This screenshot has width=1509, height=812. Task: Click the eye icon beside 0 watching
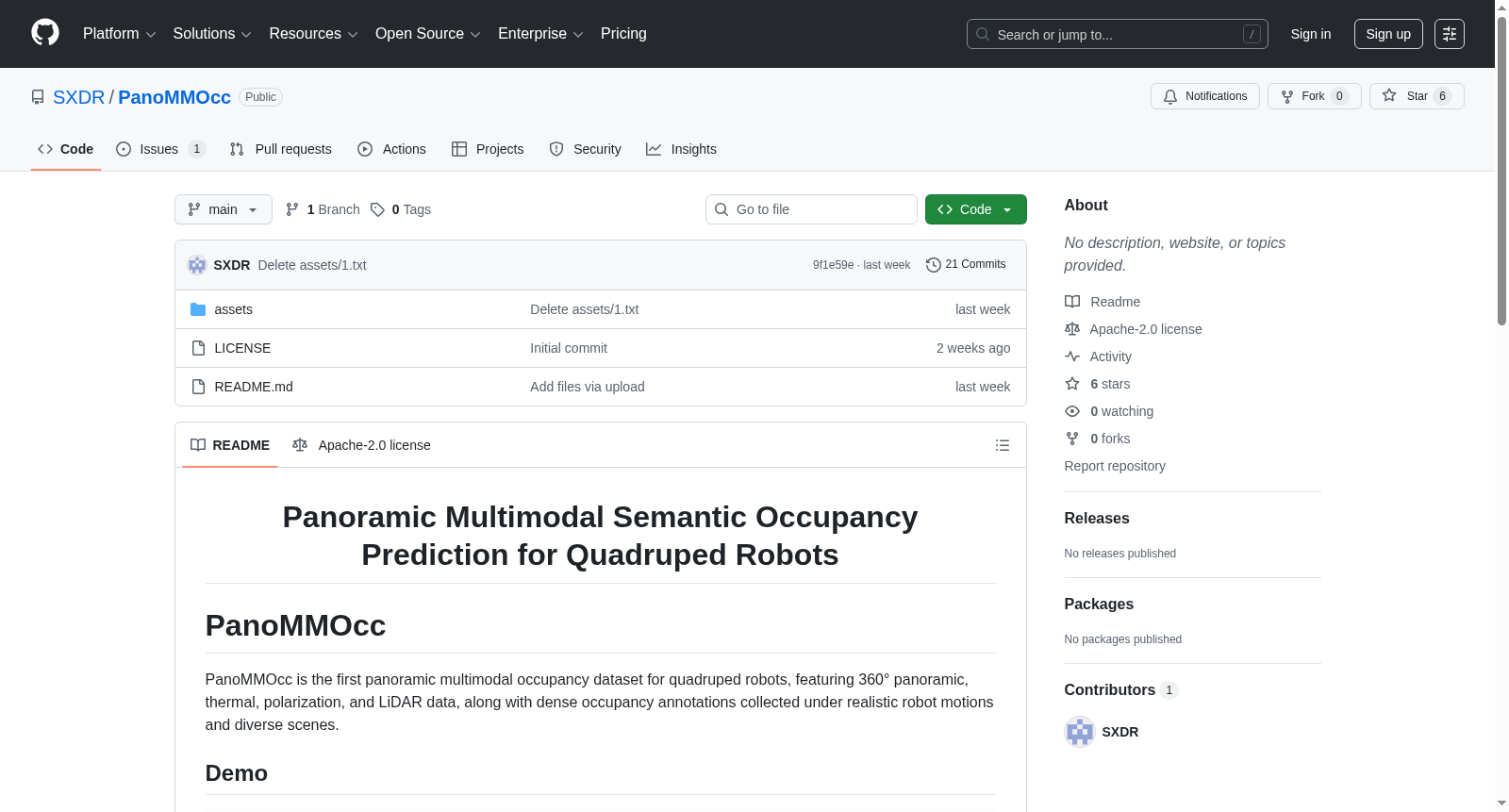[x=1072, y=411]
